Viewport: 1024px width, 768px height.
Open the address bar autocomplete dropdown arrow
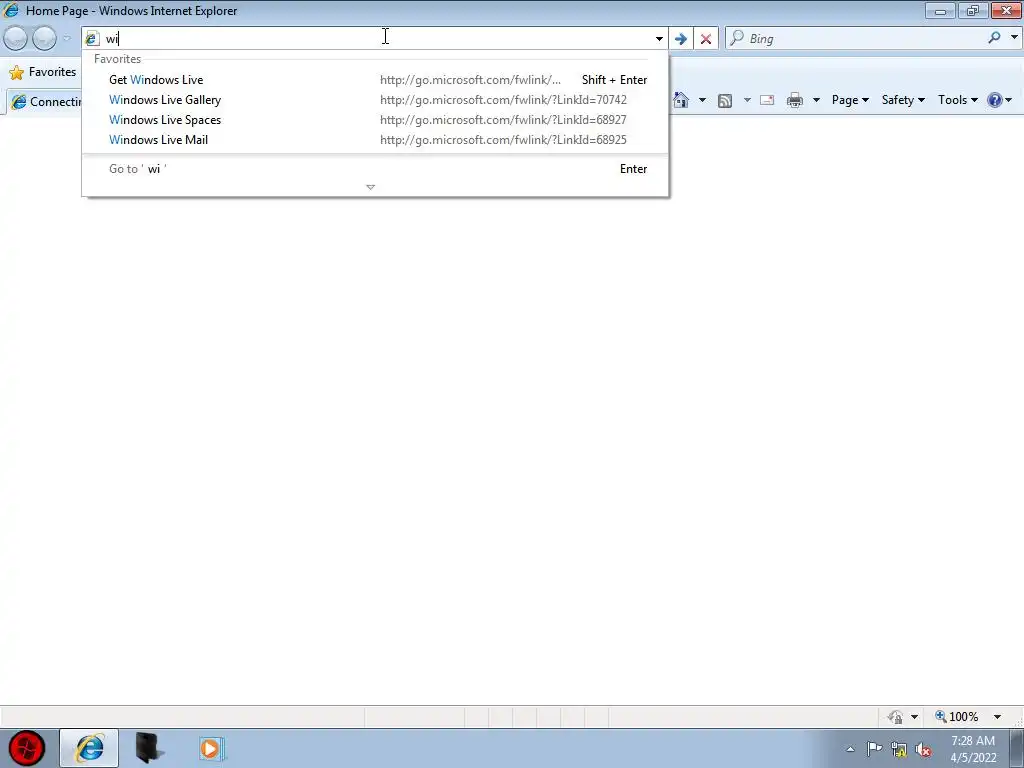(659, 39)
